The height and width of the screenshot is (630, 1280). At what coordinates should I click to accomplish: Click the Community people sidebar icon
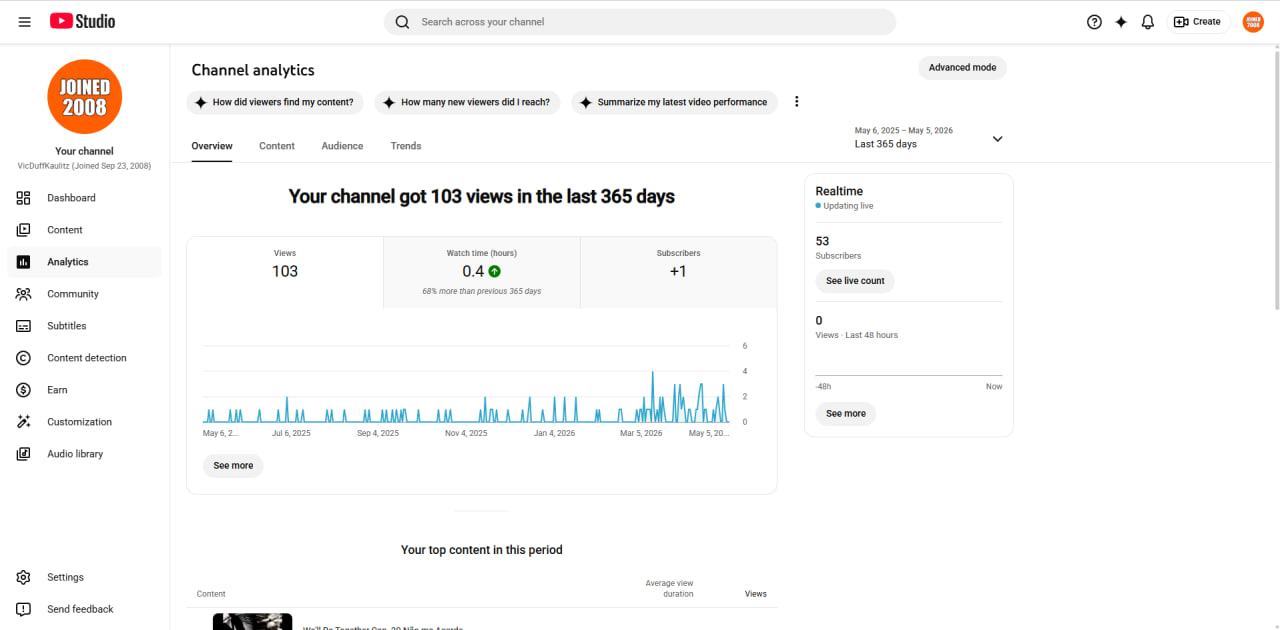[24, 294]
